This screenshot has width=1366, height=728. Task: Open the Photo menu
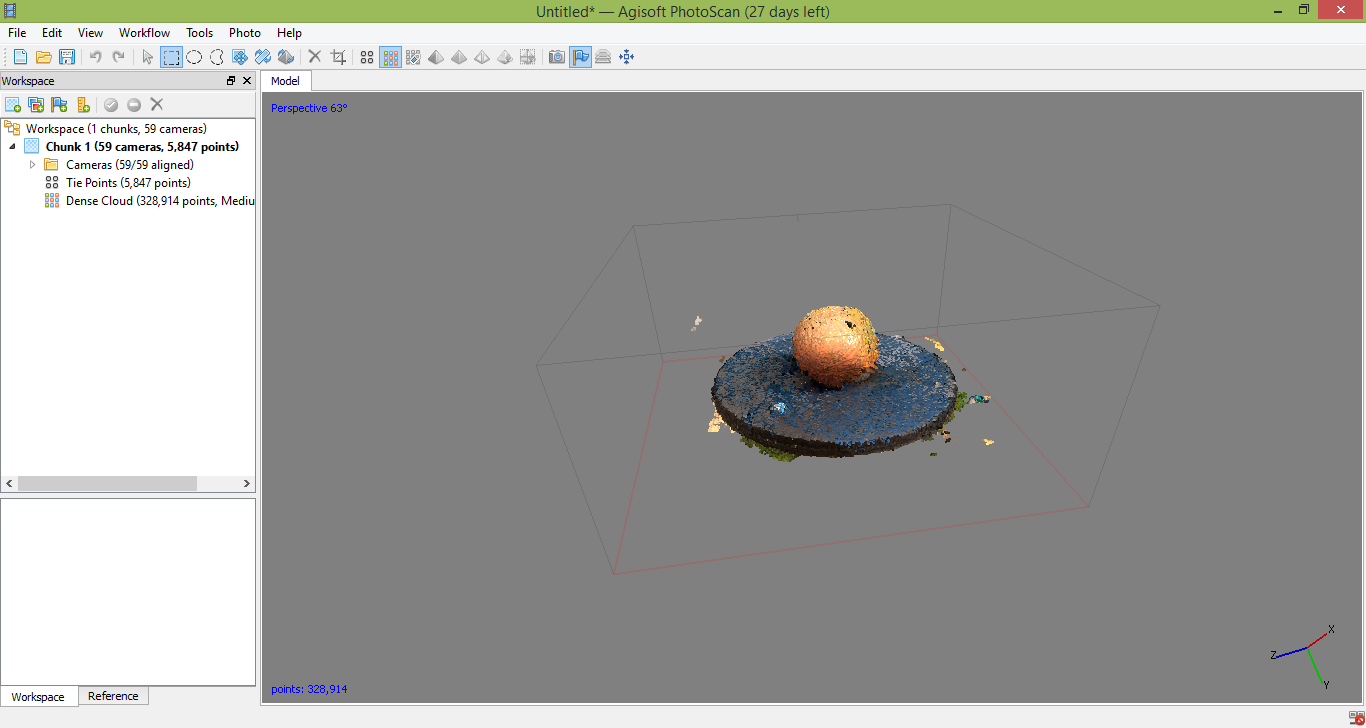pyautogui.click(x=245, y=33)
